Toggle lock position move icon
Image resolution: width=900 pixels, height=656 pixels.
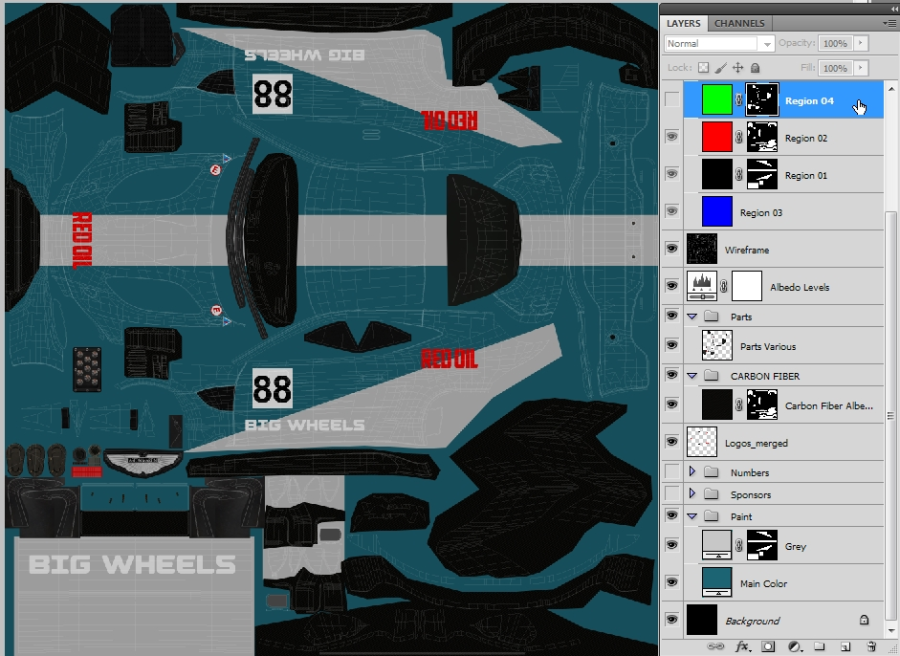pyautogui.click(x=738, y=68)
